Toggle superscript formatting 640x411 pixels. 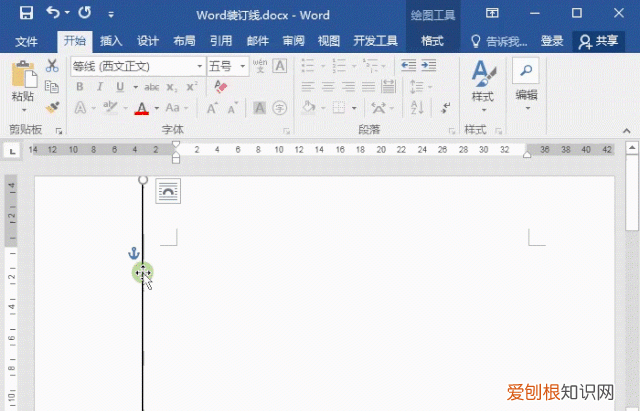click(x=192, y=87)
